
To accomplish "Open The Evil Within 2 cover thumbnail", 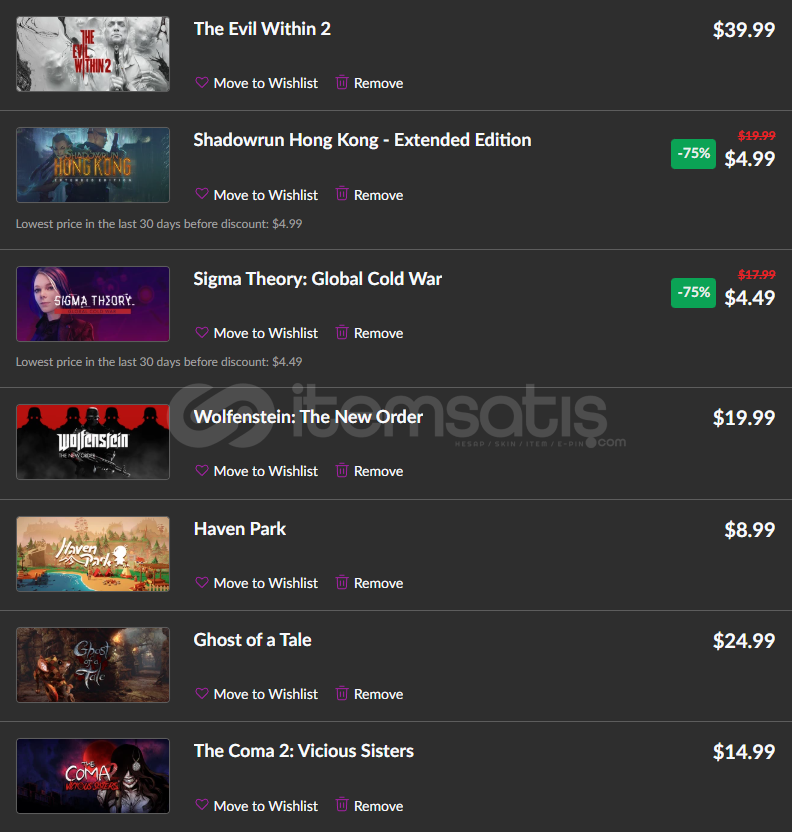I will 93,54.
